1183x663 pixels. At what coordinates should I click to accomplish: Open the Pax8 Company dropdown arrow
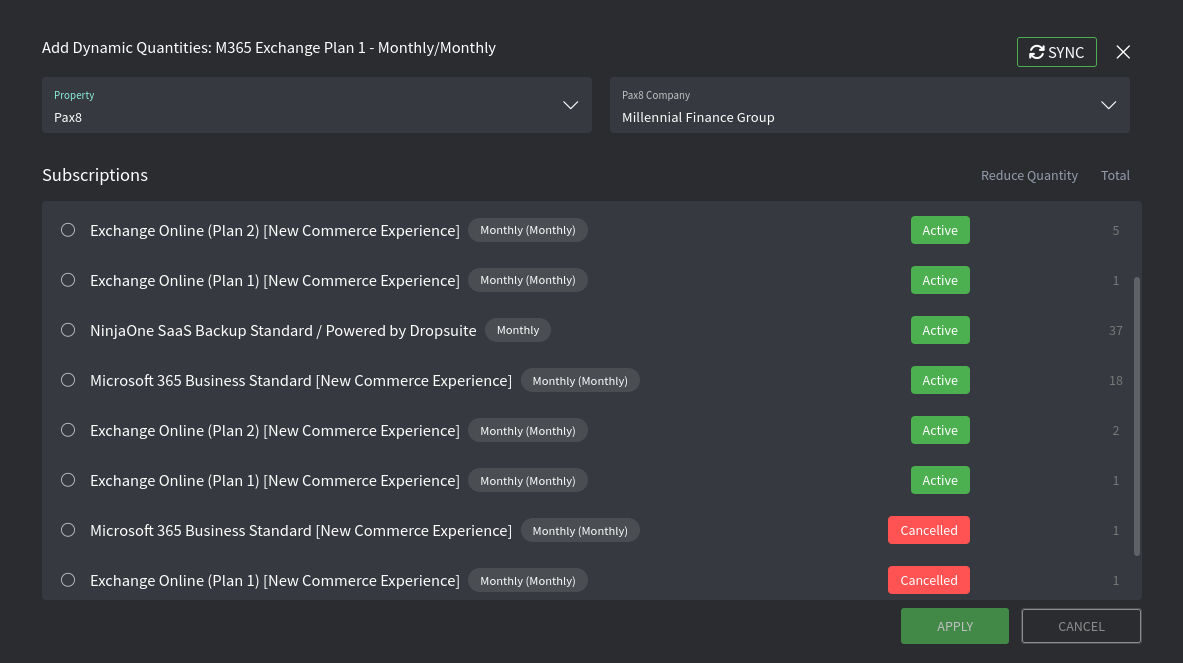coord(1108,105)
